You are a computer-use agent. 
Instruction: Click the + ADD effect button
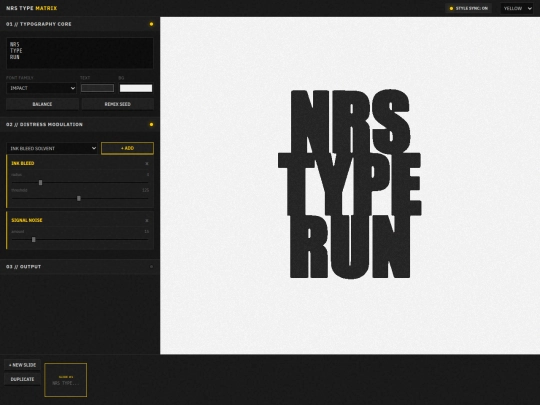(x=127, y=148)
